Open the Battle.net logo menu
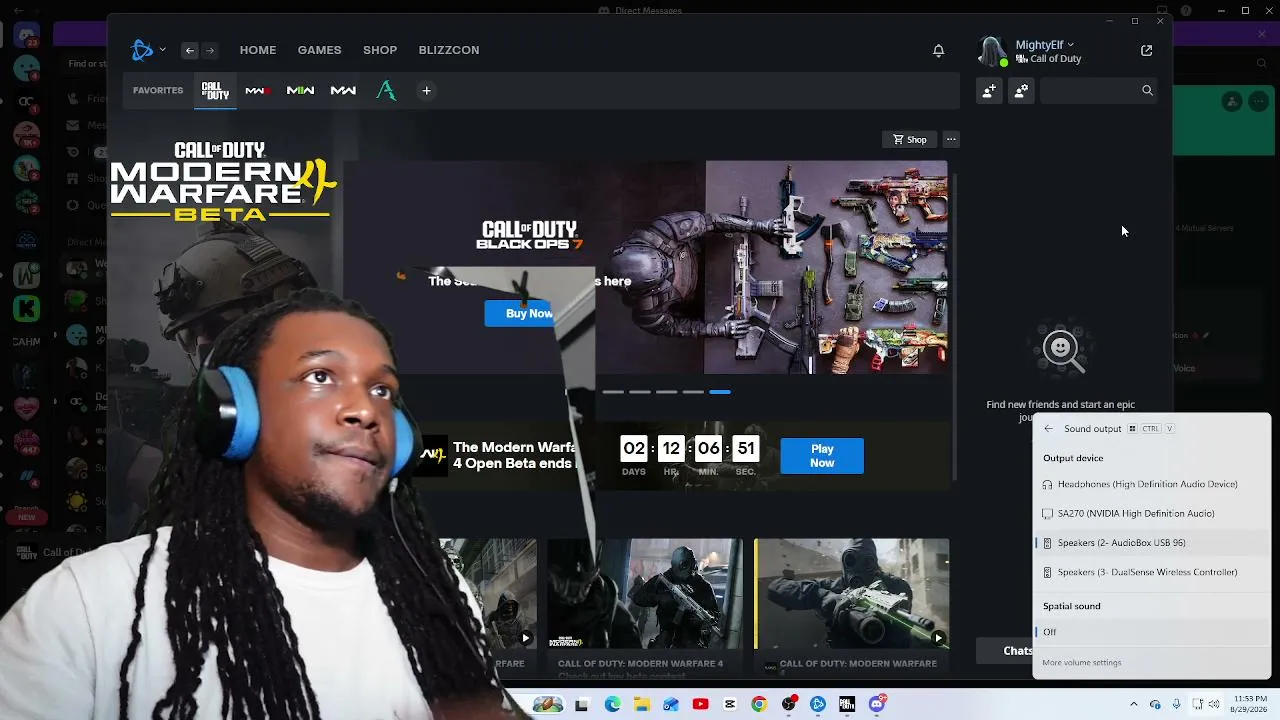Viewport: 1280px width, 720px height. click(x=142, y=50)
